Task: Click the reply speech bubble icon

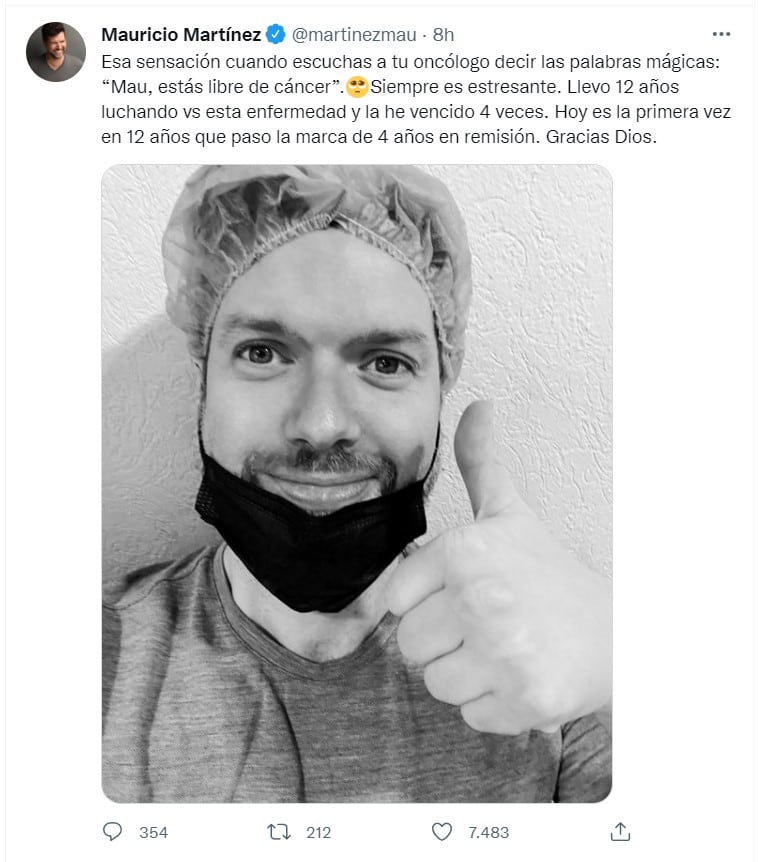Action: point(113,831)
